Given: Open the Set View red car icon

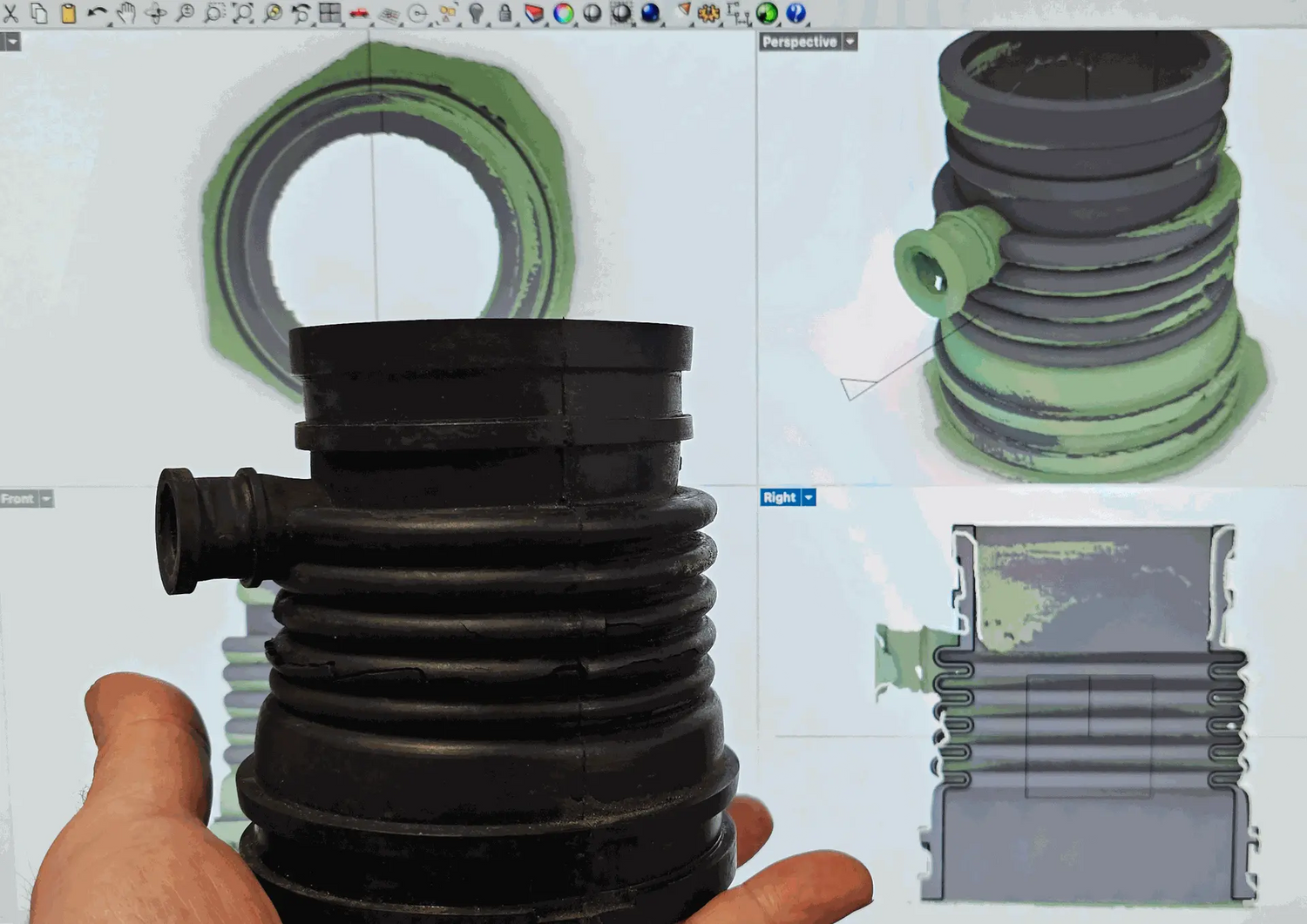Looking at the screenshot, I should click(x=359, y=13).
